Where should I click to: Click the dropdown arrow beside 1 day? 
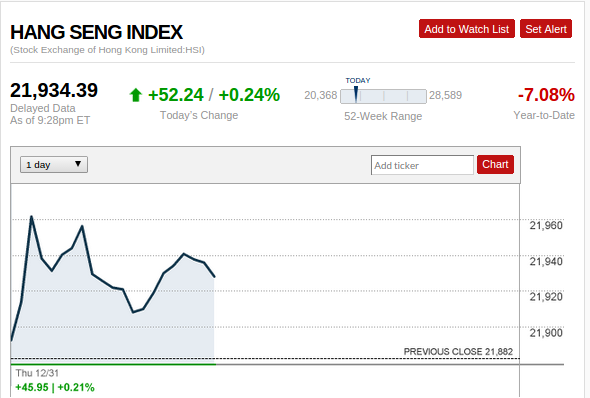78,164
